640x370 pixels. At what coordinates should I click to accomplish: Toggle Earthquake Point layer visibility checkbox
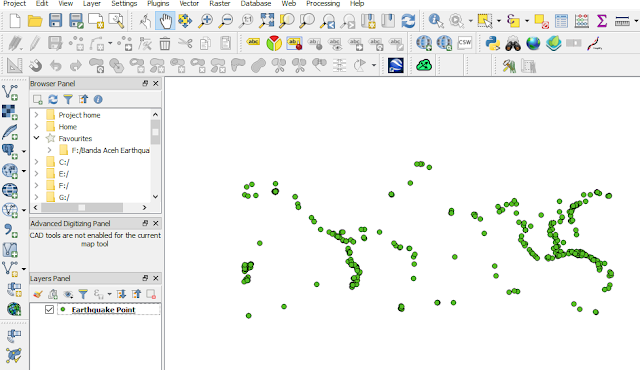(x=49, y=310)
